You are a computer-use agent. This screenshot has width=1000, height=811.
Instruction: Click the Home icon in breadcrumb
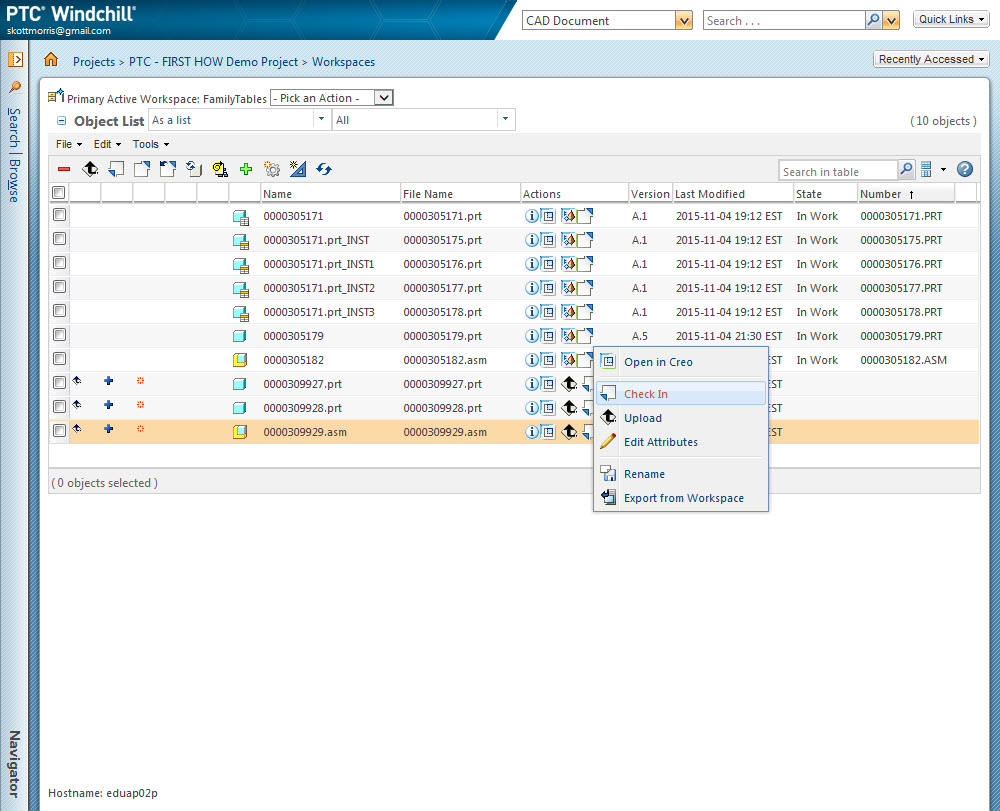coord(51,60)
